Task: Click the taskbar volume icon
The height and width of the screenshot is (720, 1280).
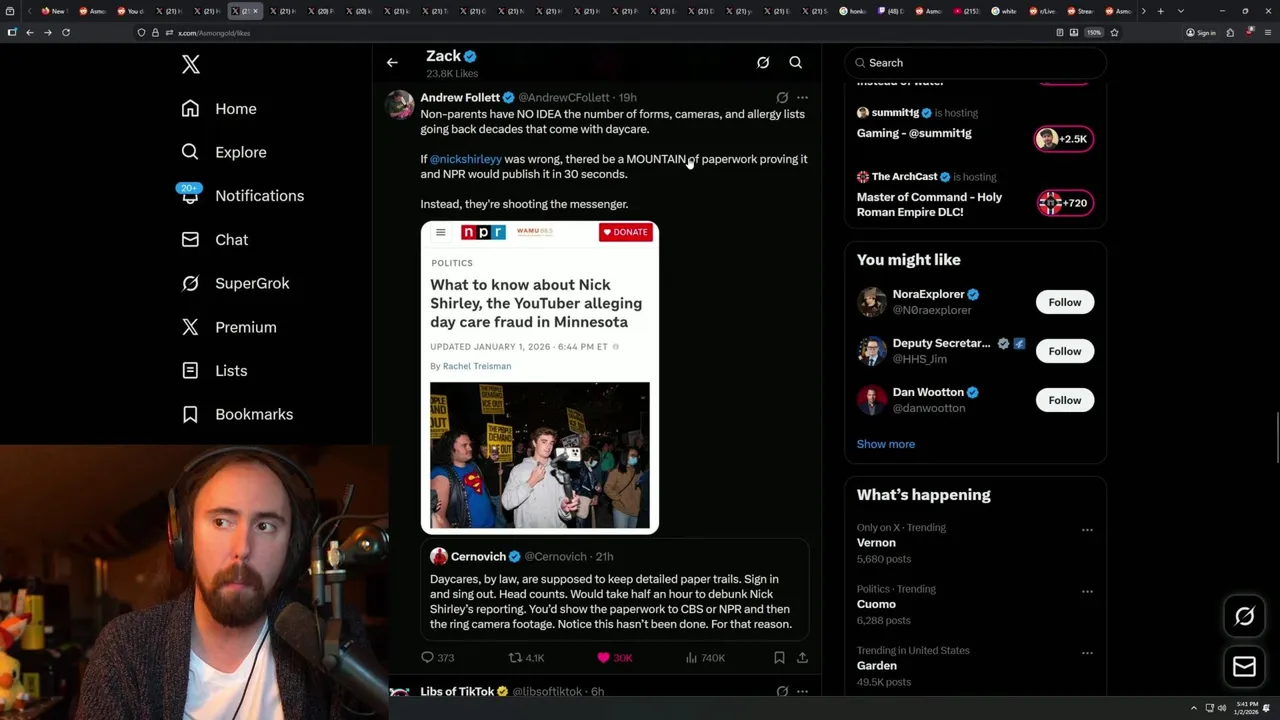Action: click(x=1221, y=708)
